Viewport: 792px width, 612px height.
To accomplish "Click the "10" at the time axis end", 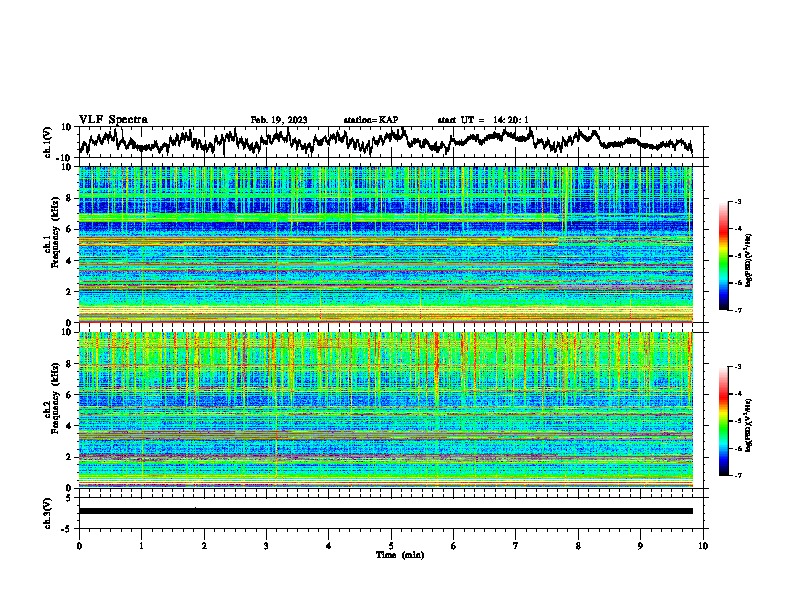I will 703,545.
